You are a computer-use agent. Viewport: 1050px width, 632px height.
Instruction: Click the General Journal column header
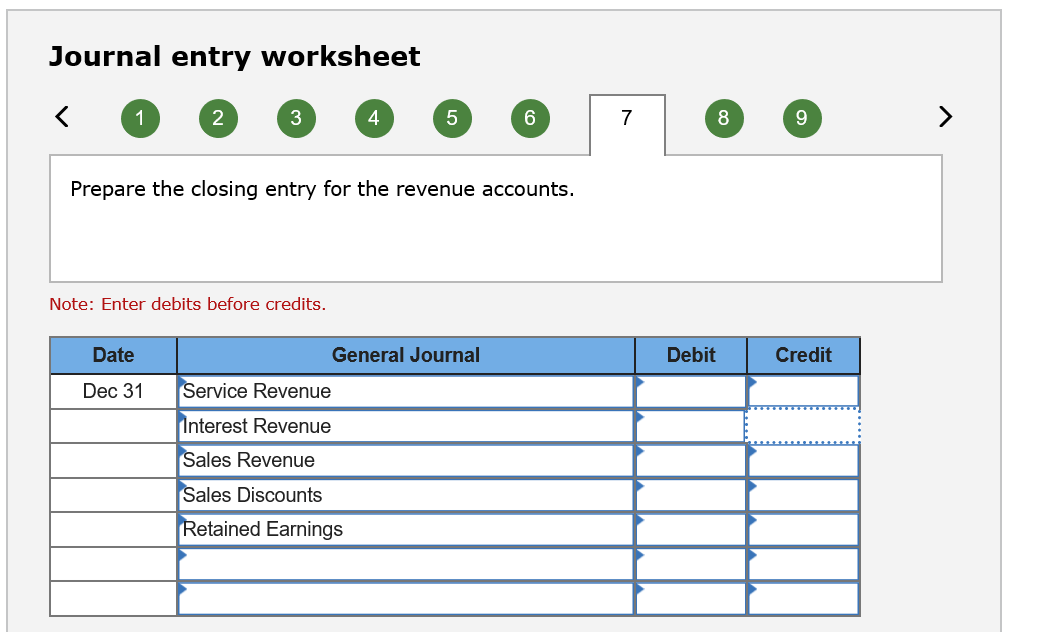click(406, 356)
